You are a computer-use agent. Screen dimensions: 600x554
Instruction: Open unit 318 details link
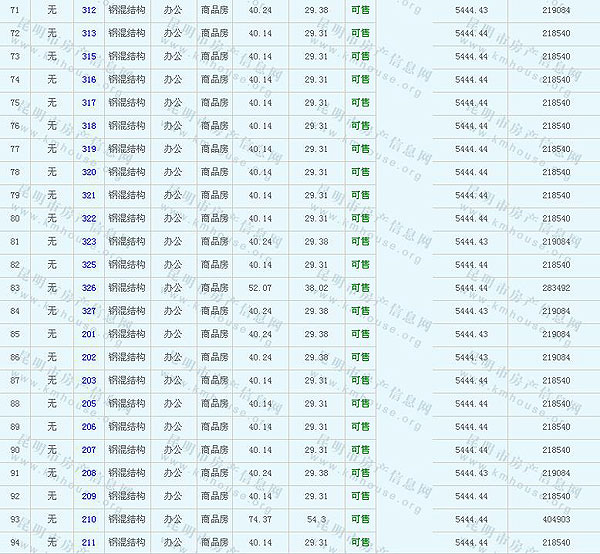89,126
